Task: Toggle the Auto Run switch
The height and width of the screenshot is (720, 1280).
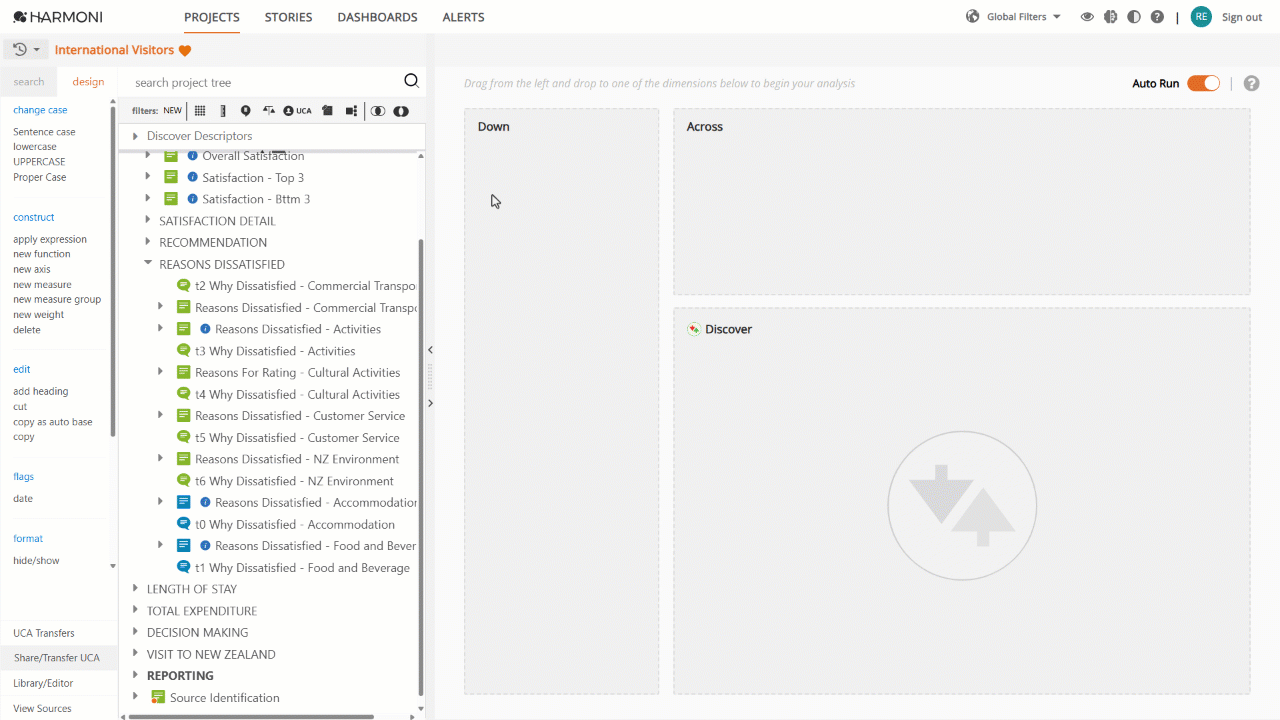Action: tap(1203, 83)
